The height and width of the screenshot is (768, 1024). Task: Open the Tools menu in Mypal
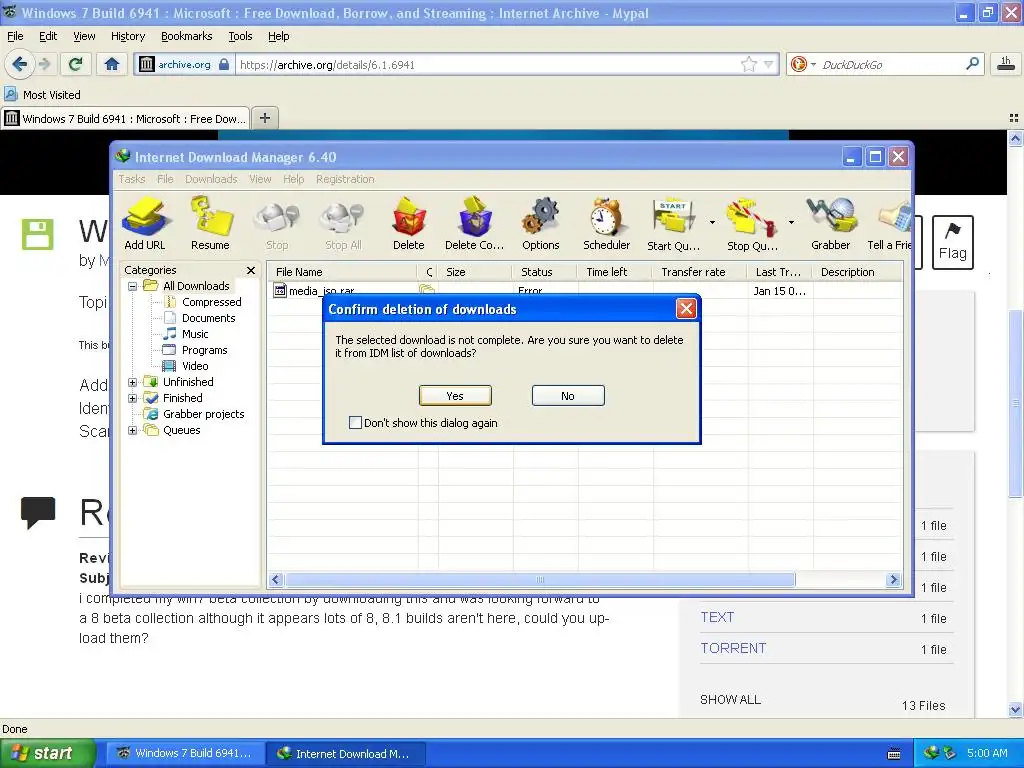(240, 36)
